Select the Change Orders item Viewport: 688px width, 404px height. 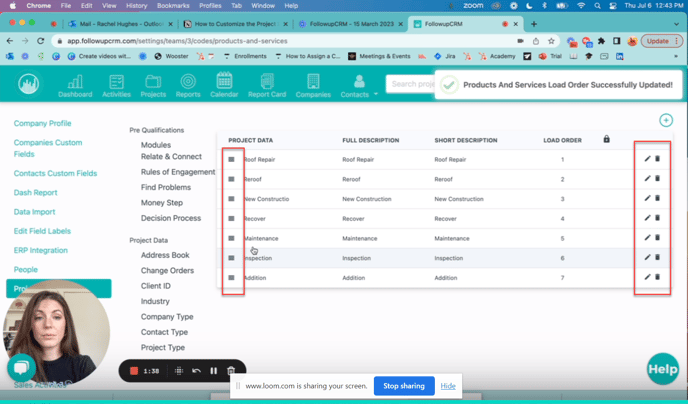coord(167,271)
